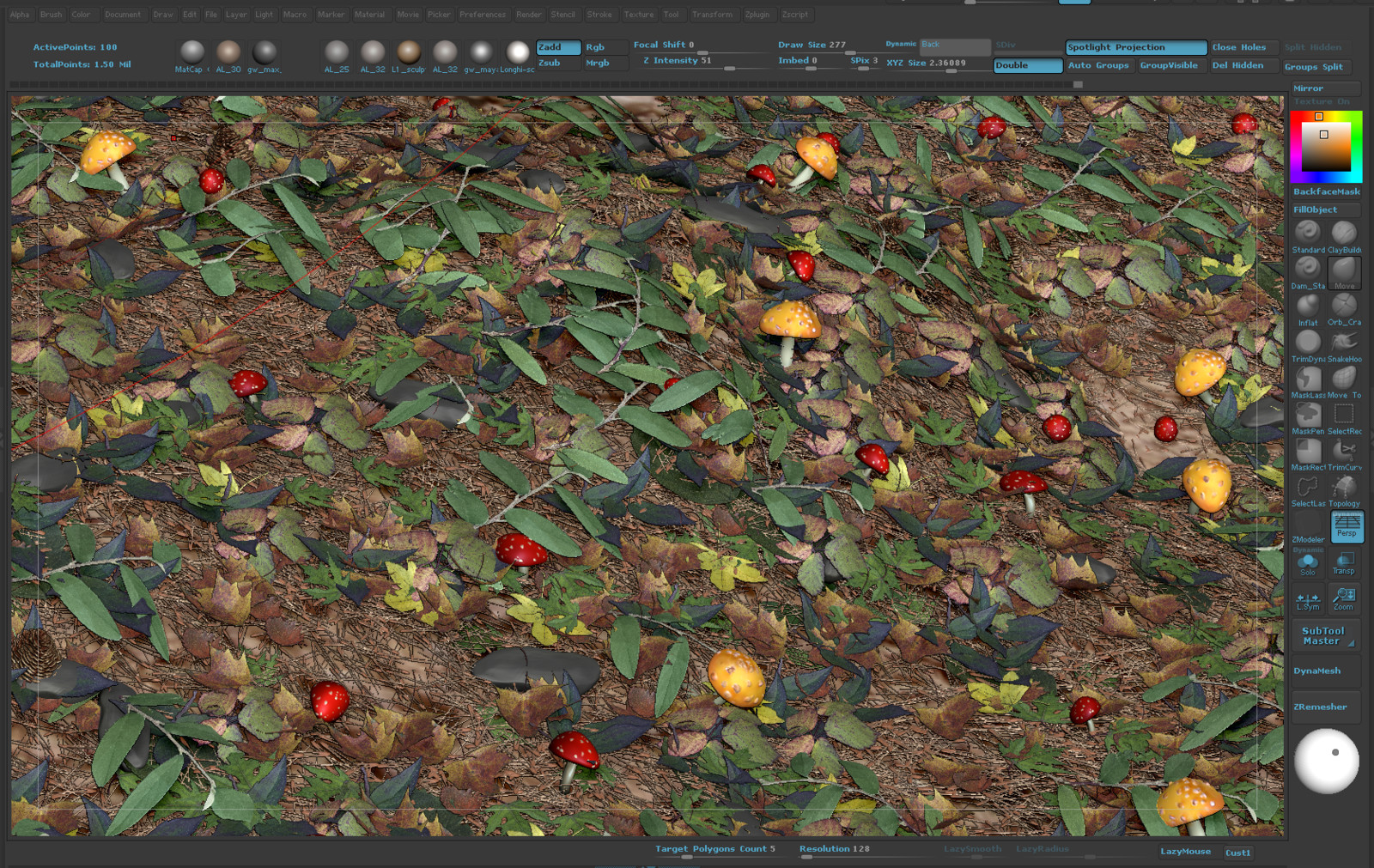Open SubTool Master plugin
1374x868 pixels.
[1326, 635]
